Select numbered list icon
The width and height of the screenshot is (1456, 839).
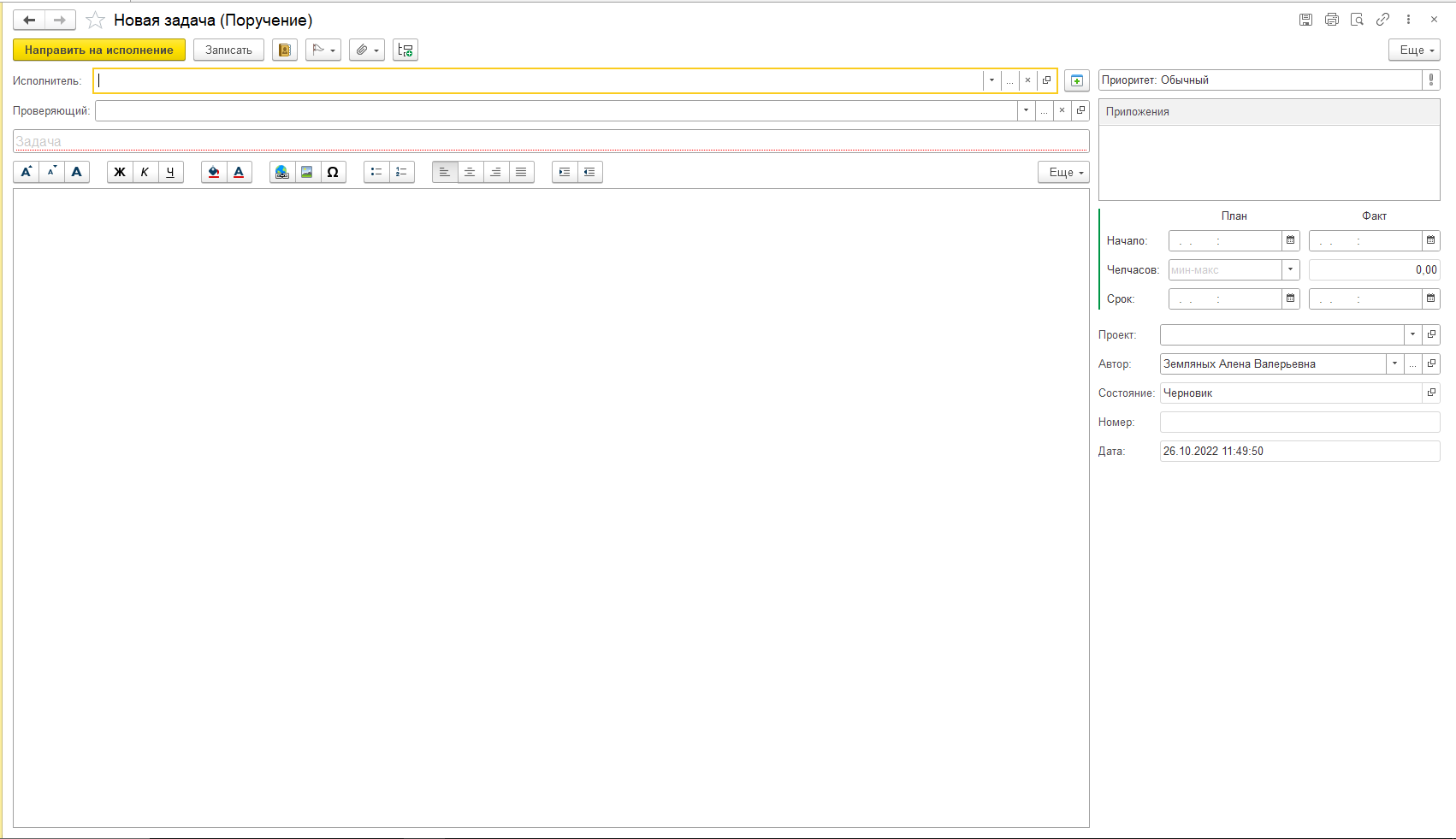[x=402, y=172]
